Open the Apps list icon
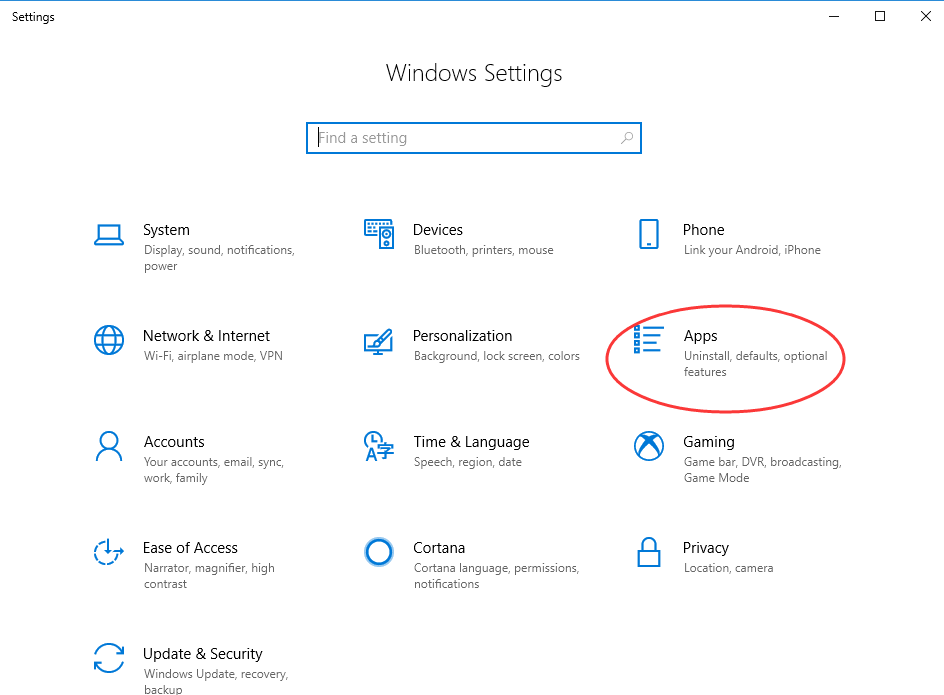Viewport: 944px width, 695px height. pyautogui.click(x=648, y=340)
